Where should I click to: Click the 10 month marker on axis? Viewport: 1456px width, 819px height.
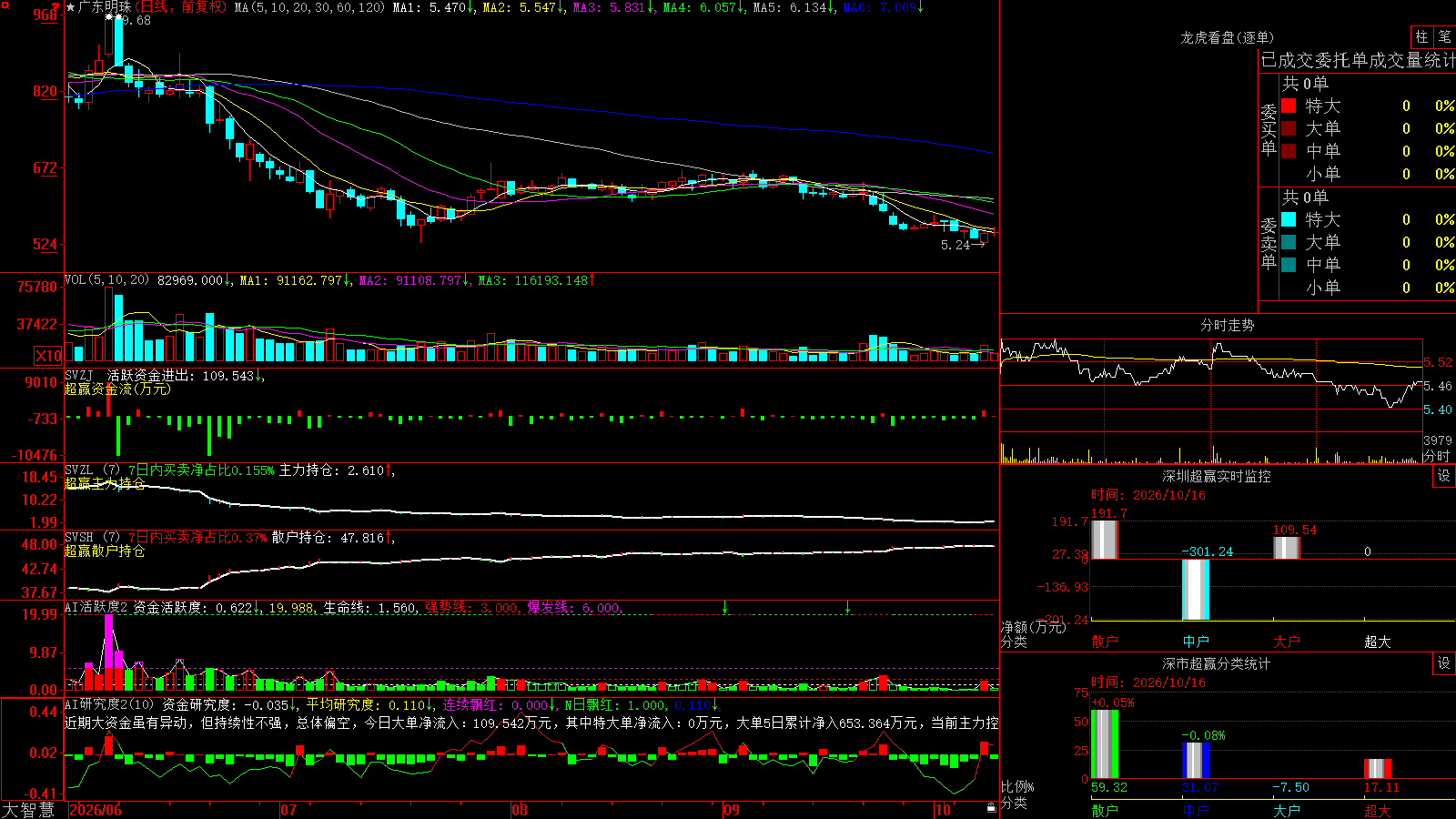tap(943, 810)
